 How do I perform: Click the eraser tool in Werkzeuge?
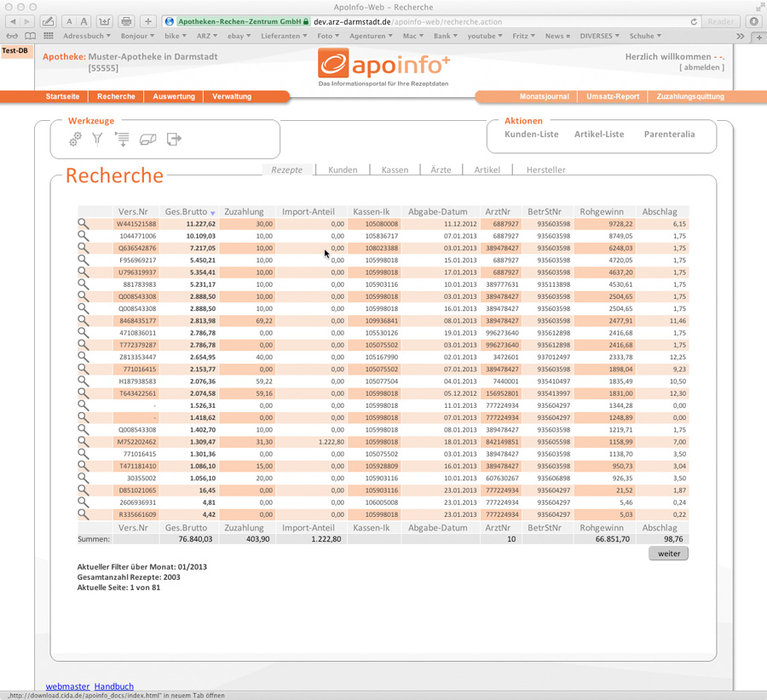(148, 140)
